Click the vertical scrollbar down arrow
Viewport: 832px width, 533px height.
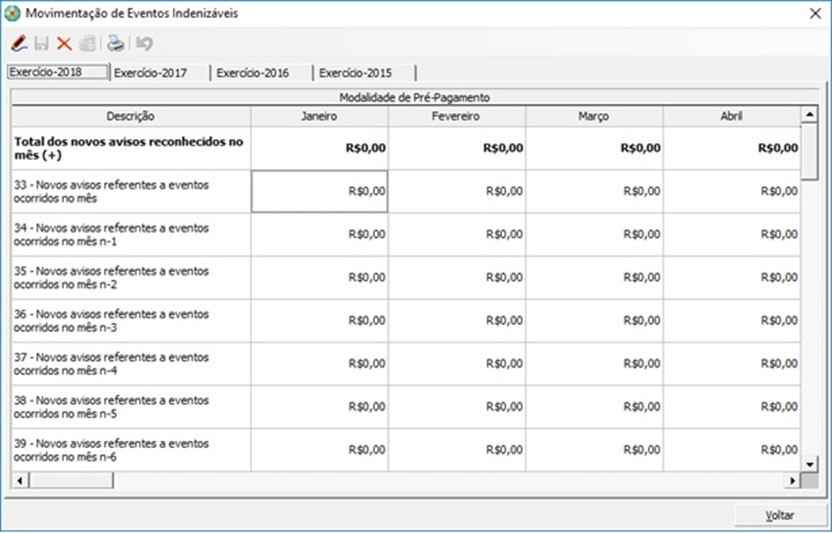(810, 465)
